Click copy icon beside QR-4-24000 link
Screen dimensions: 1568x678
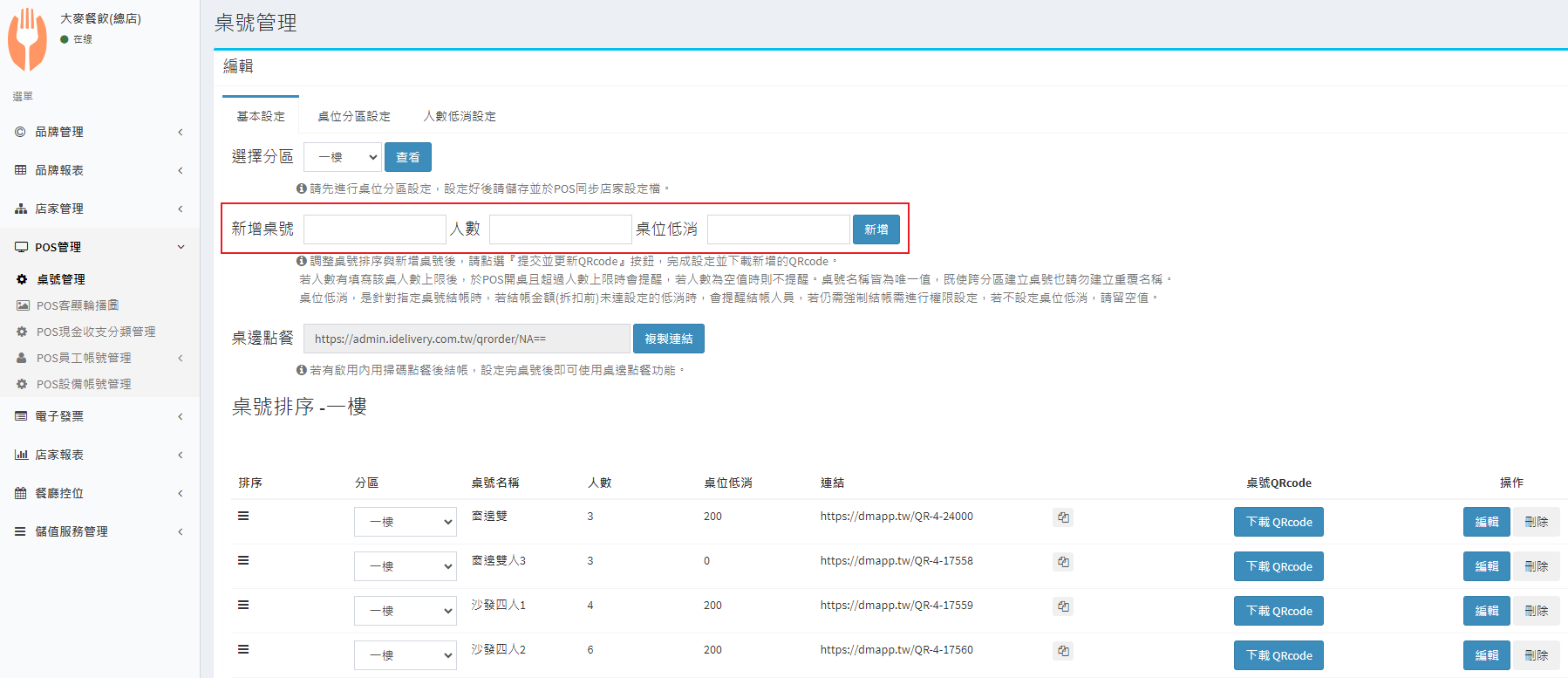click(1062, 517)
